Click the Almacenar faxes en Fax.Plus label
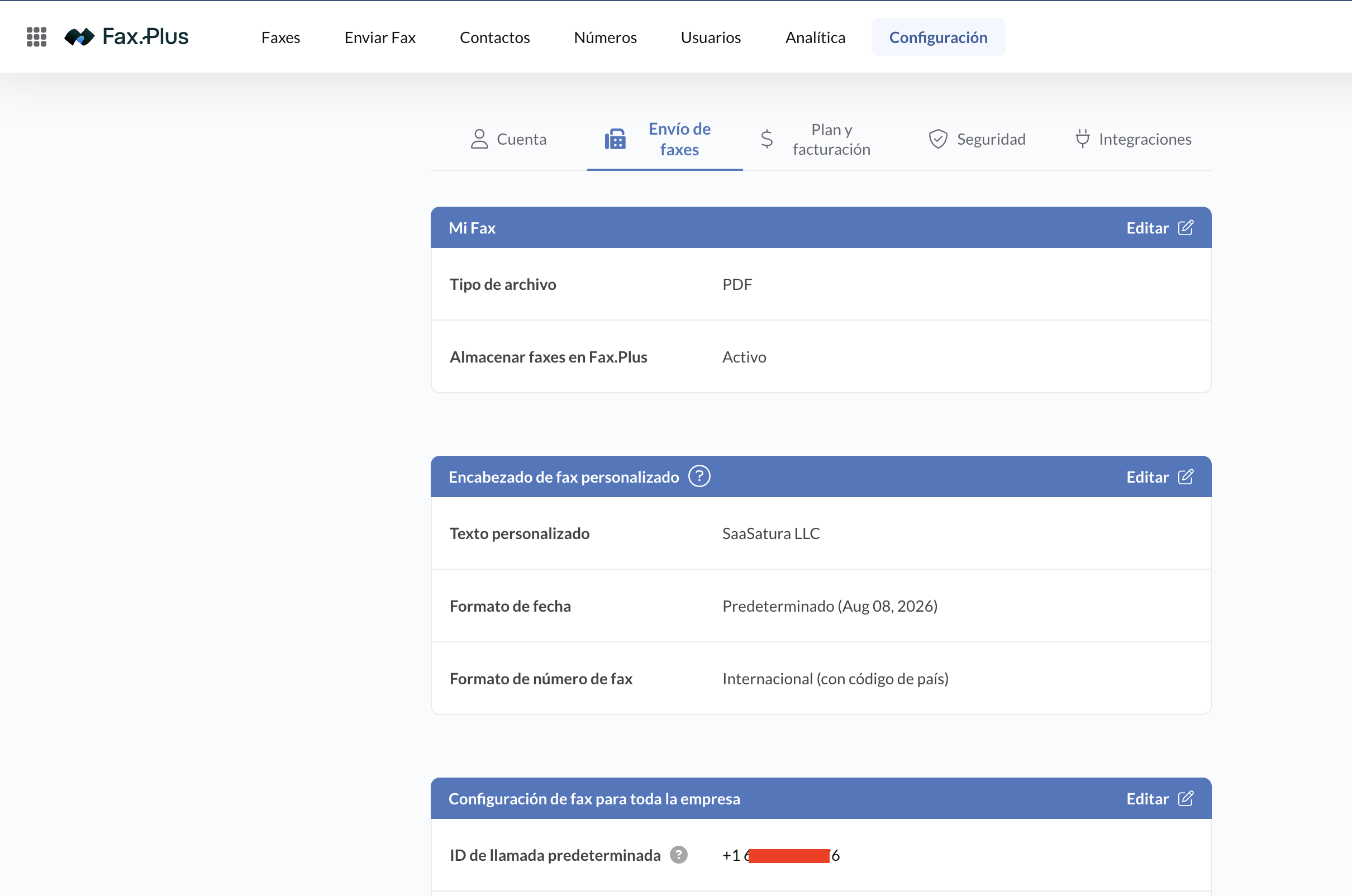Screen dimensions: 1352x896 549,356
